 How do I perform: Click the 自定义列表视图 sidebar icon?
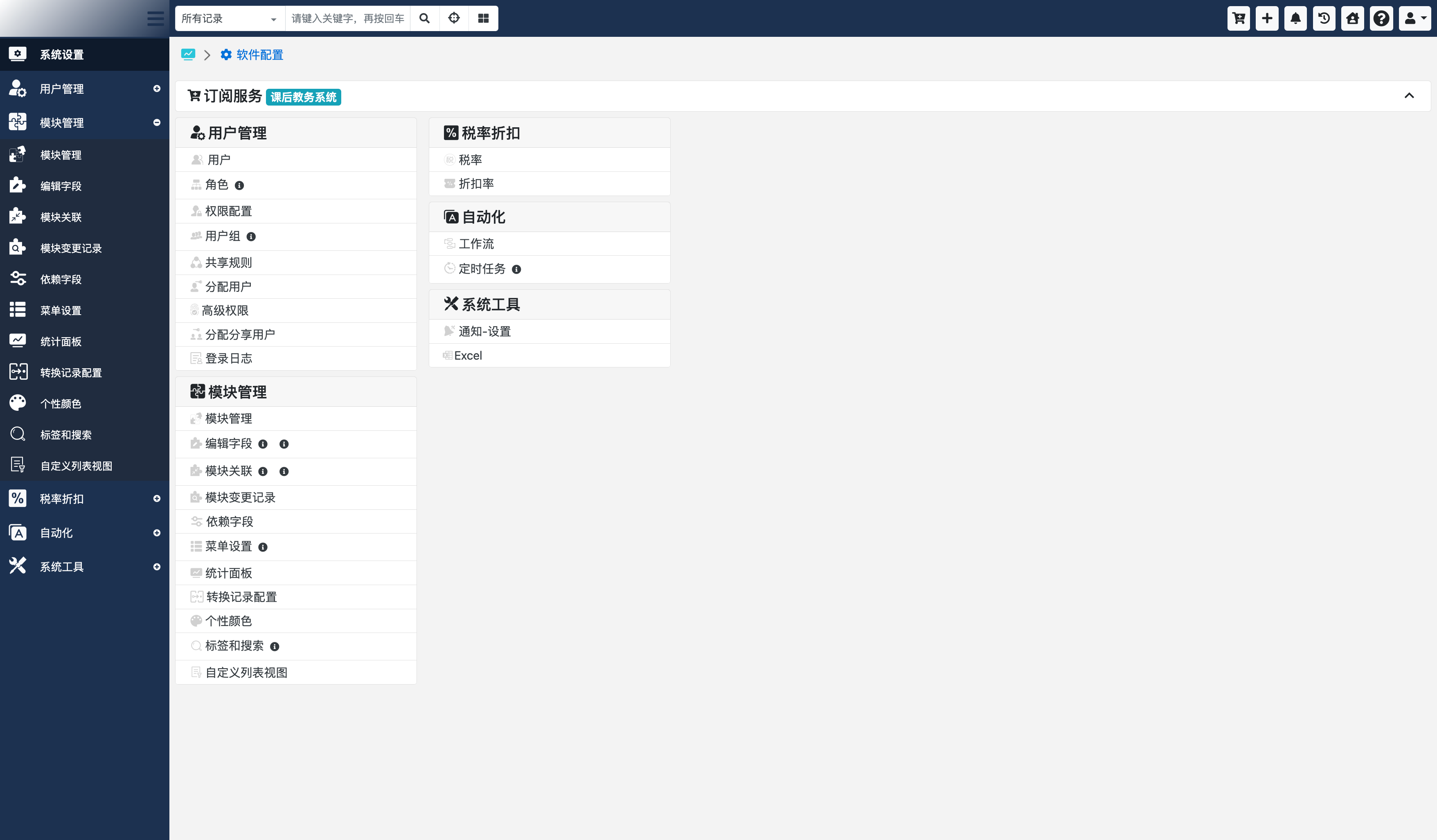(x=18, y=465)
